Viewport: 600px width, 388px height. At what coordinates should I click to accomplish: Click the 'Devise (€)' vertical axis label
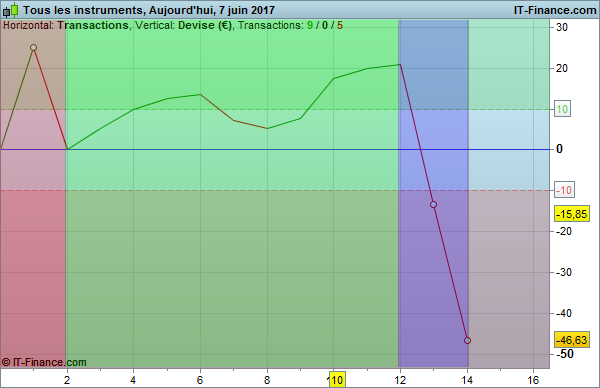pos(205,25)
